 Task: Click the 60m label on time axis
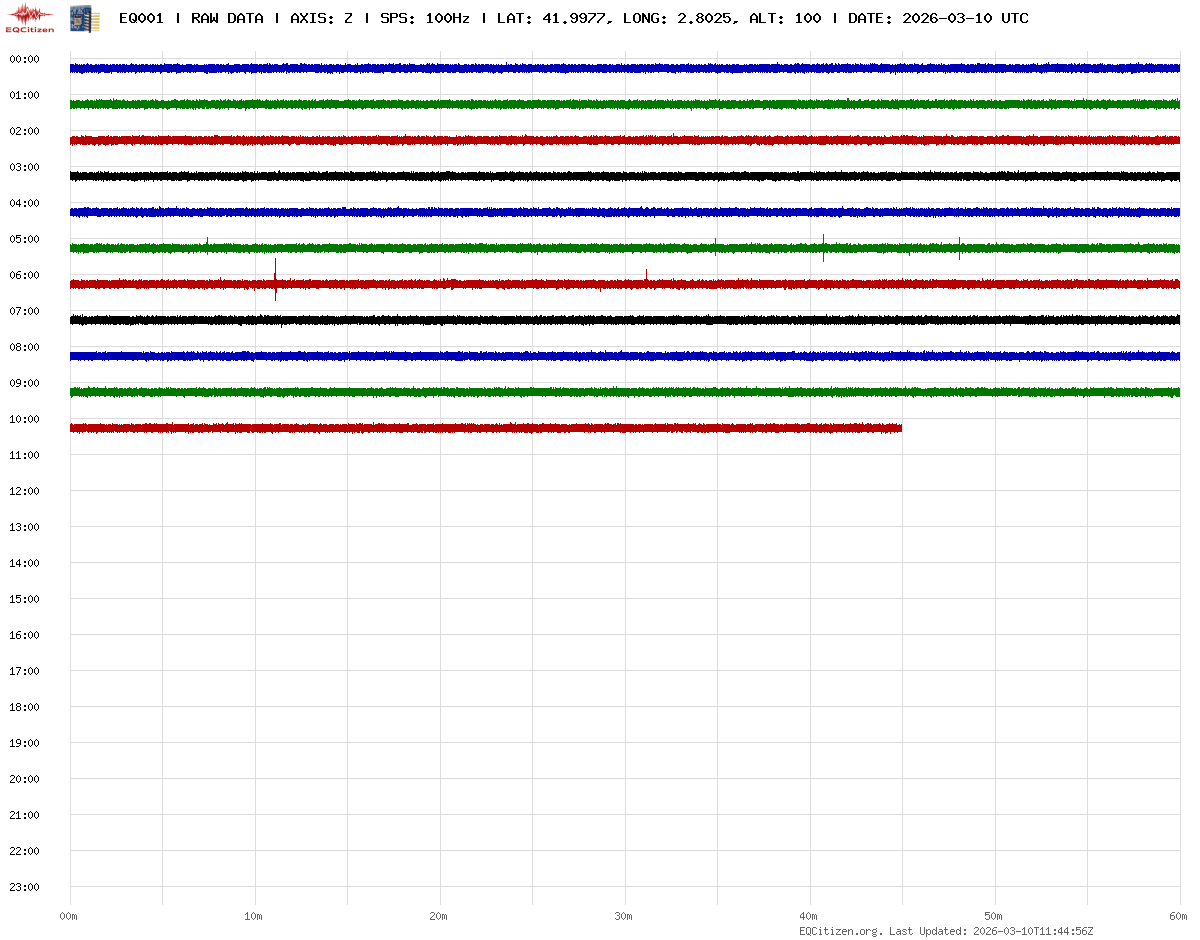[1179, 916]
